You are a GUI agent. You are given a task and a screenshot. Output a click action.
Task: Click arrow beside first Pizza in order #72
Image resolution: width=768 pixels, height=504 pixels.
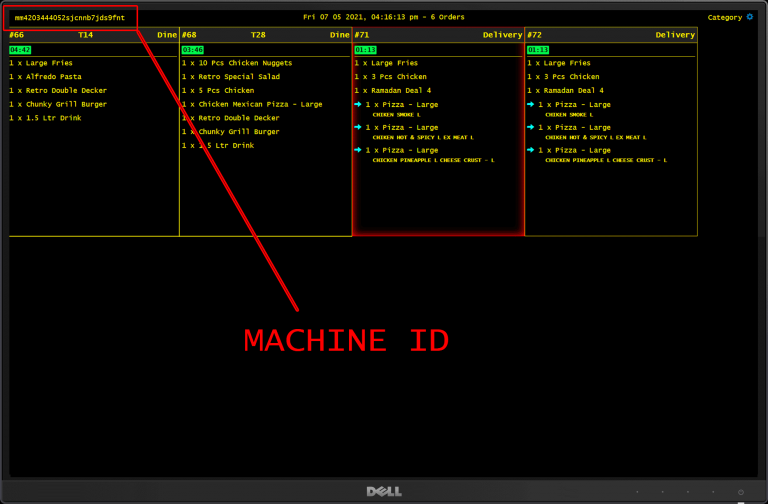532,104
